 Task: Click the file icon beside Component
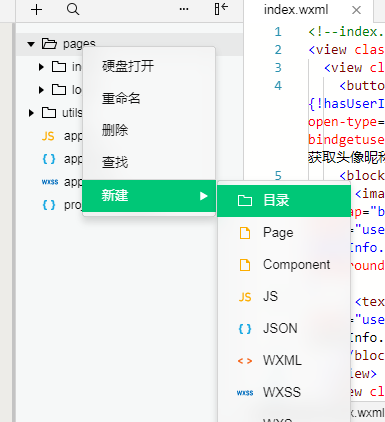(x=245, y=265)
